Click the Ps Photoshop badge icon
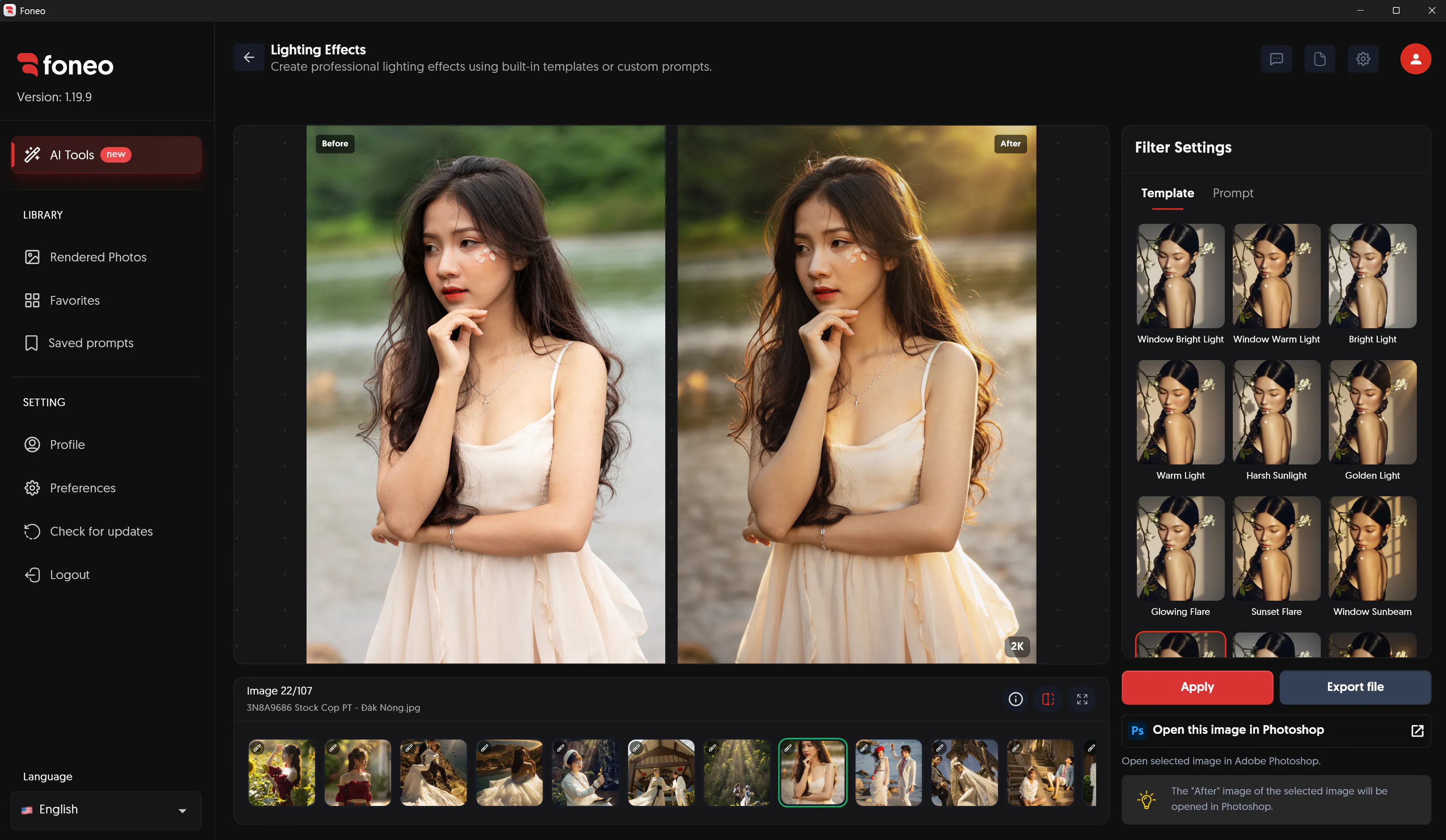The height and width of the screenshot is (840, 1446). point(1137,730)
